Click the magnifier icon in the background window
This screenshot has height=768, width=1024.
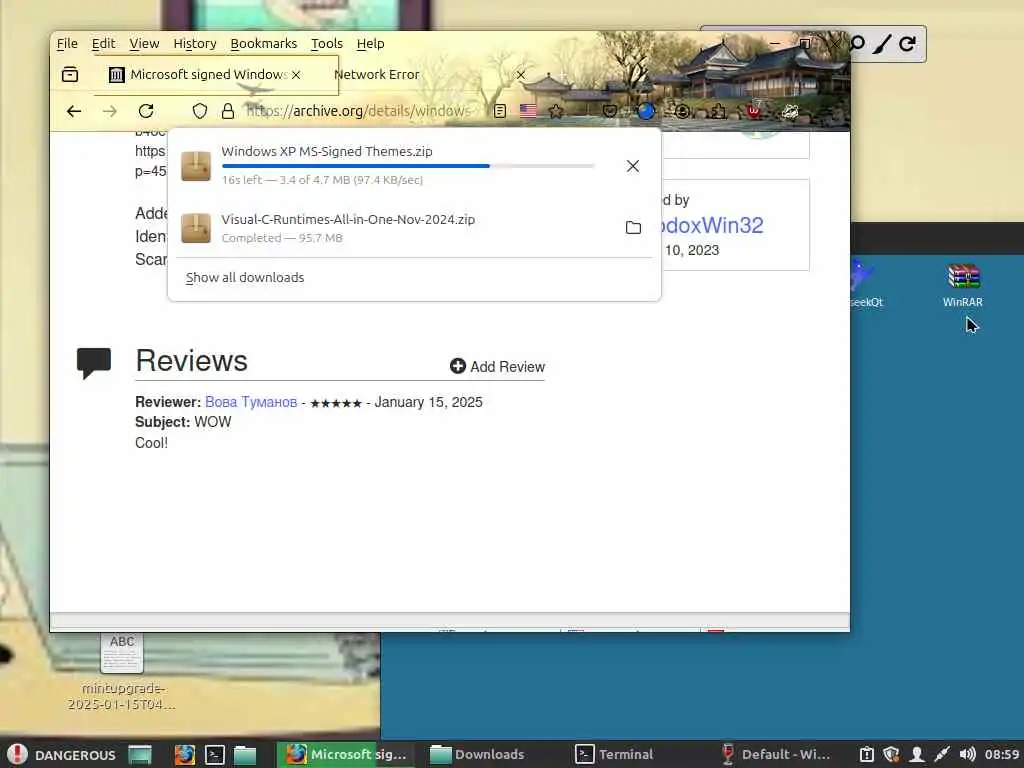(x=857, y=44)
